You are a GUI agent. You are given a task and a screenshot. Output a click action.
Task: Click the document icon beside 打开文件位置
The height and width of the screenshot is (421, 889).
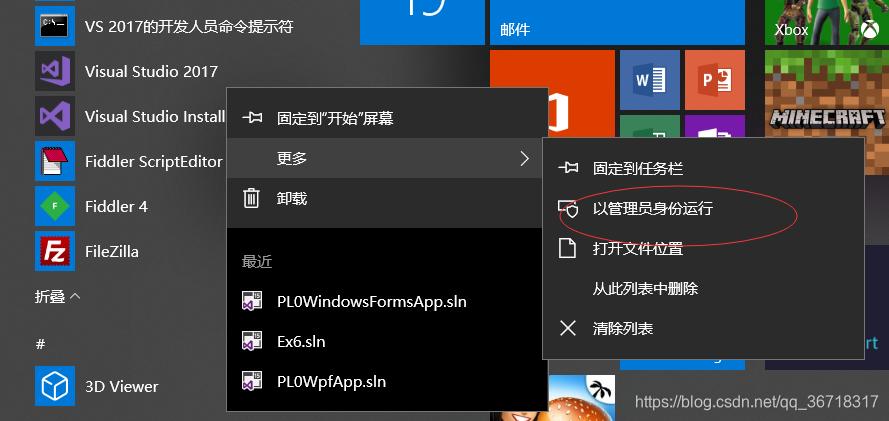[x=568, y=248]
